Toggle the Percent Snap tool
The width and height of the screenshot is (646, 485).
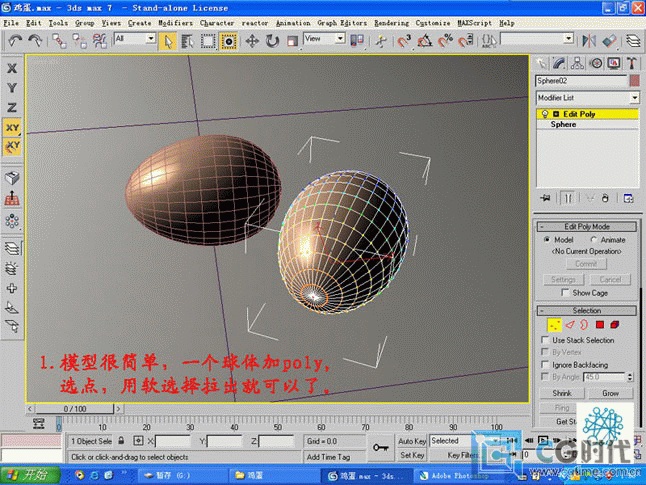pos(445,41)
